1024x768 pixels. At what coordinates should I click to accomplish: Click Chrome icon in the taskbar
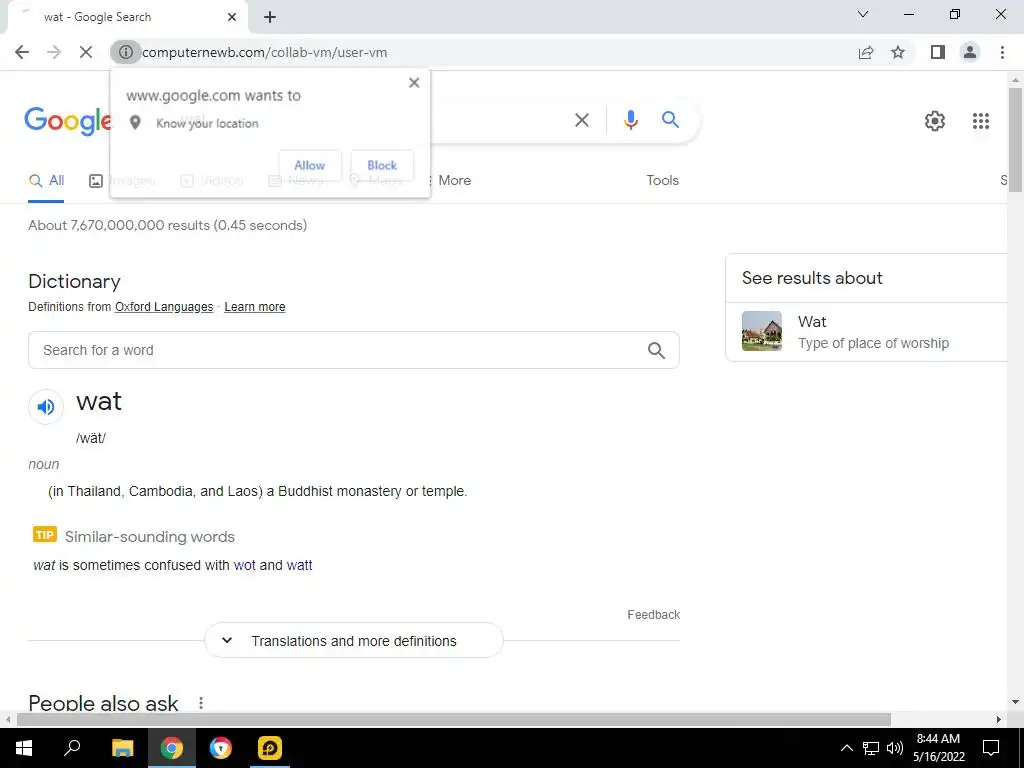click(x=171, y=748)
